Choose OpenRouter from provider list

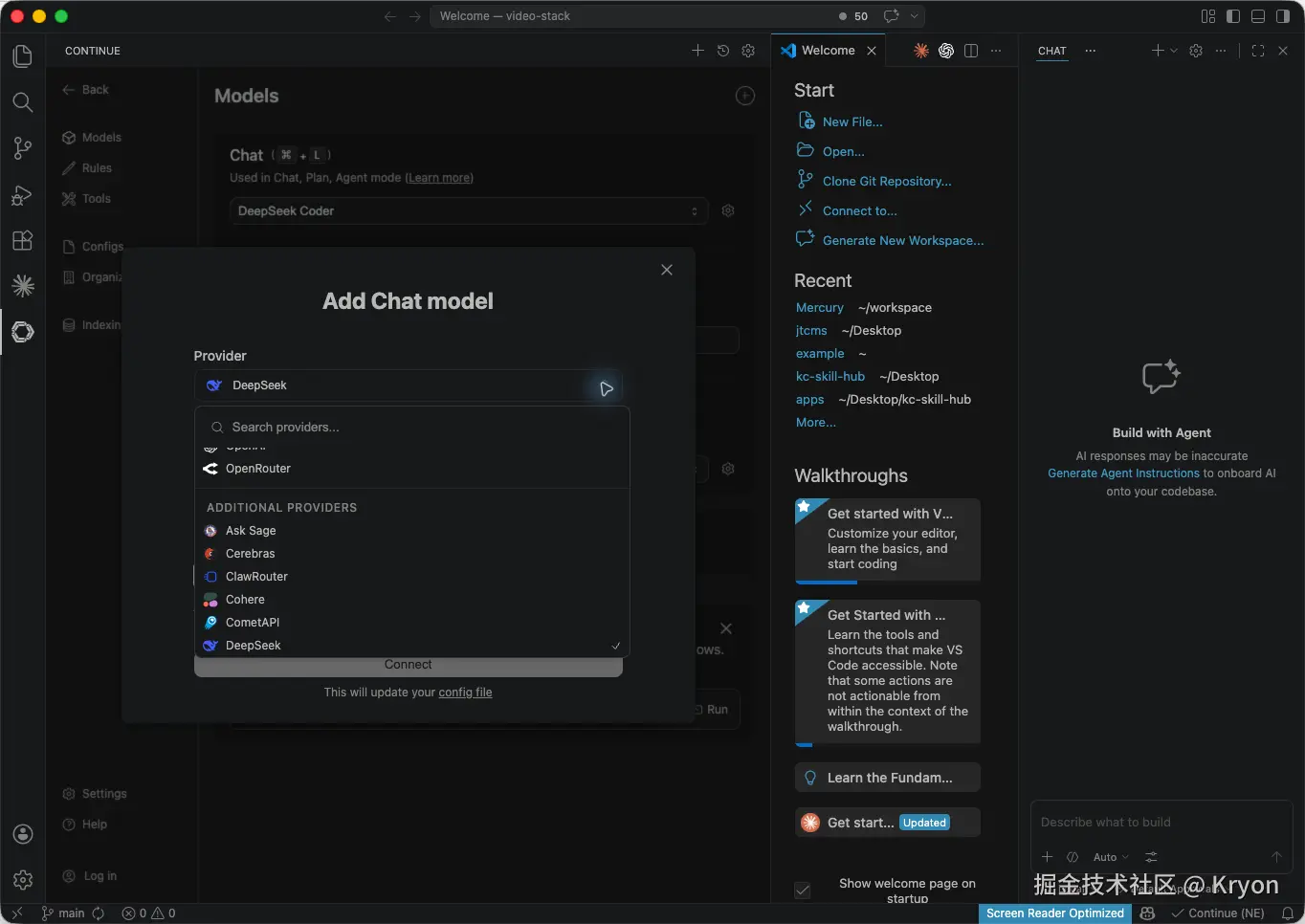click(x=411, y=469)
